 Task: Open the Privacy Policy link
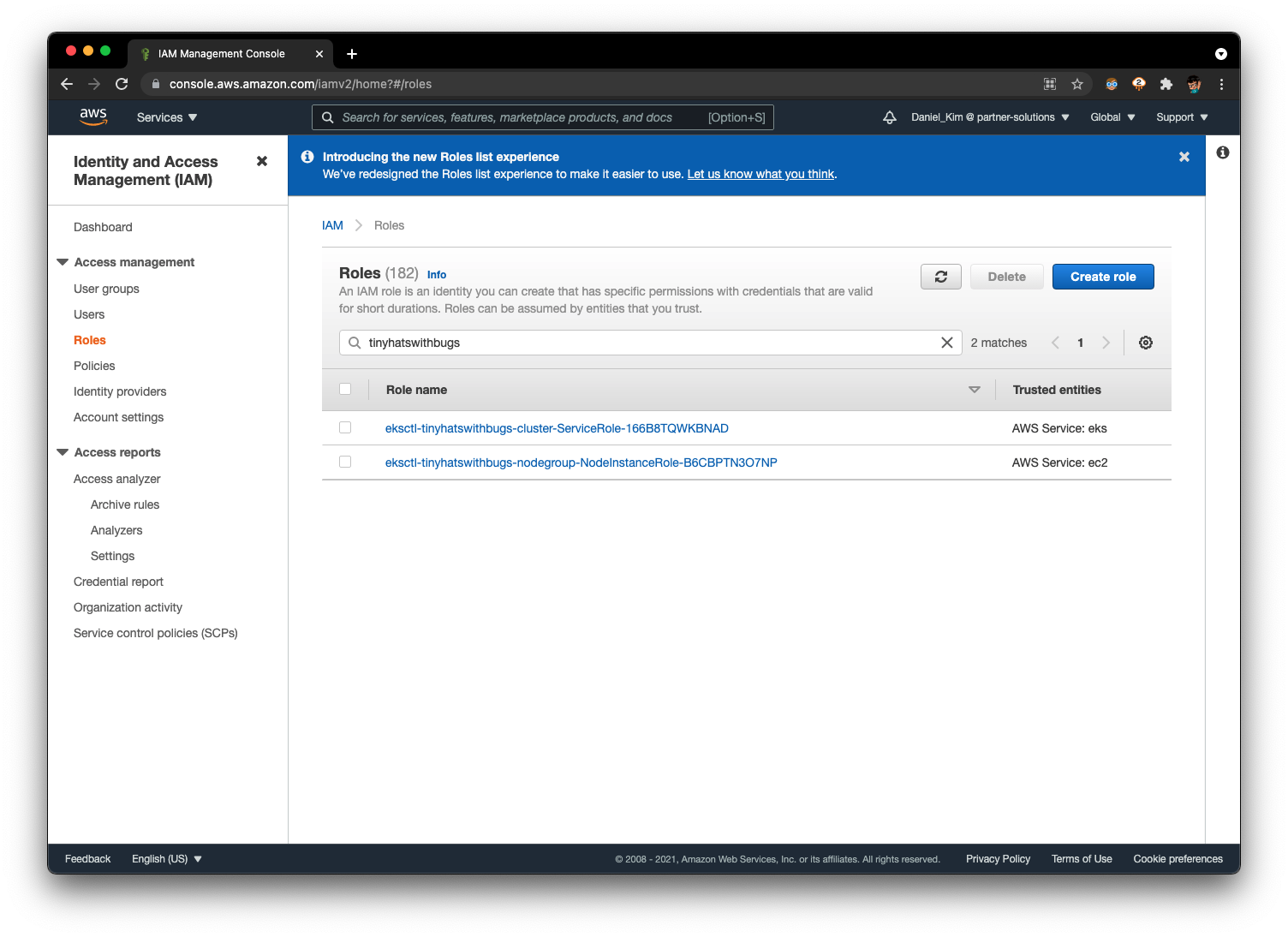point(998,859)
